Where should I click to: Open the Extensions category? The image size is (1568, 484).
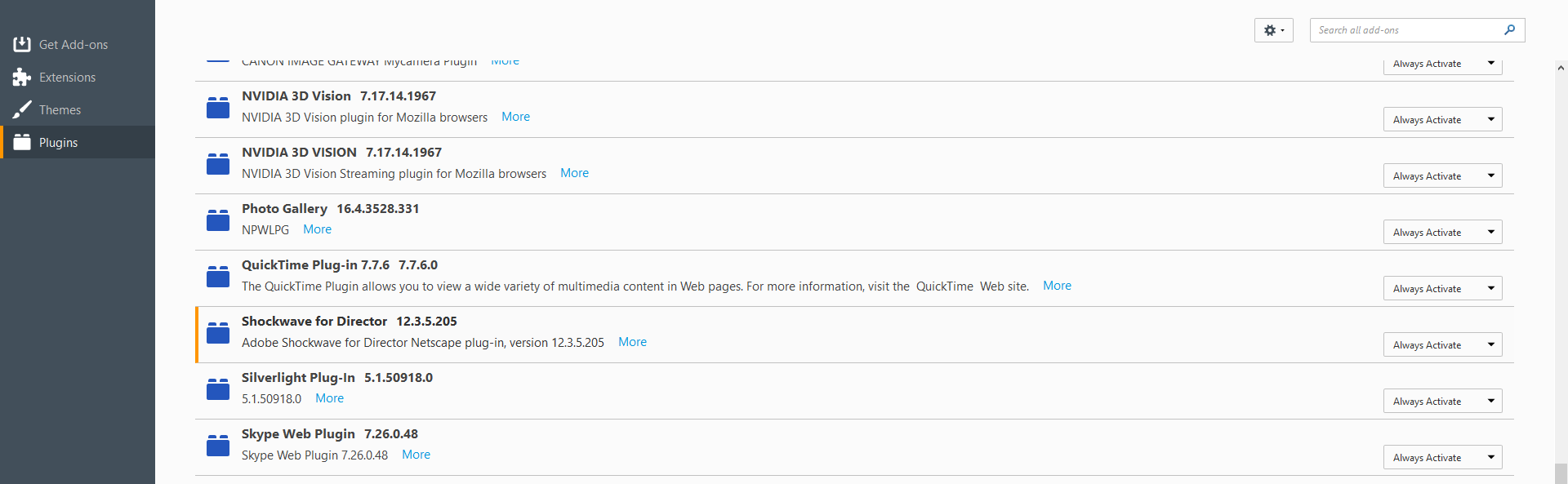tap(67, 77)
